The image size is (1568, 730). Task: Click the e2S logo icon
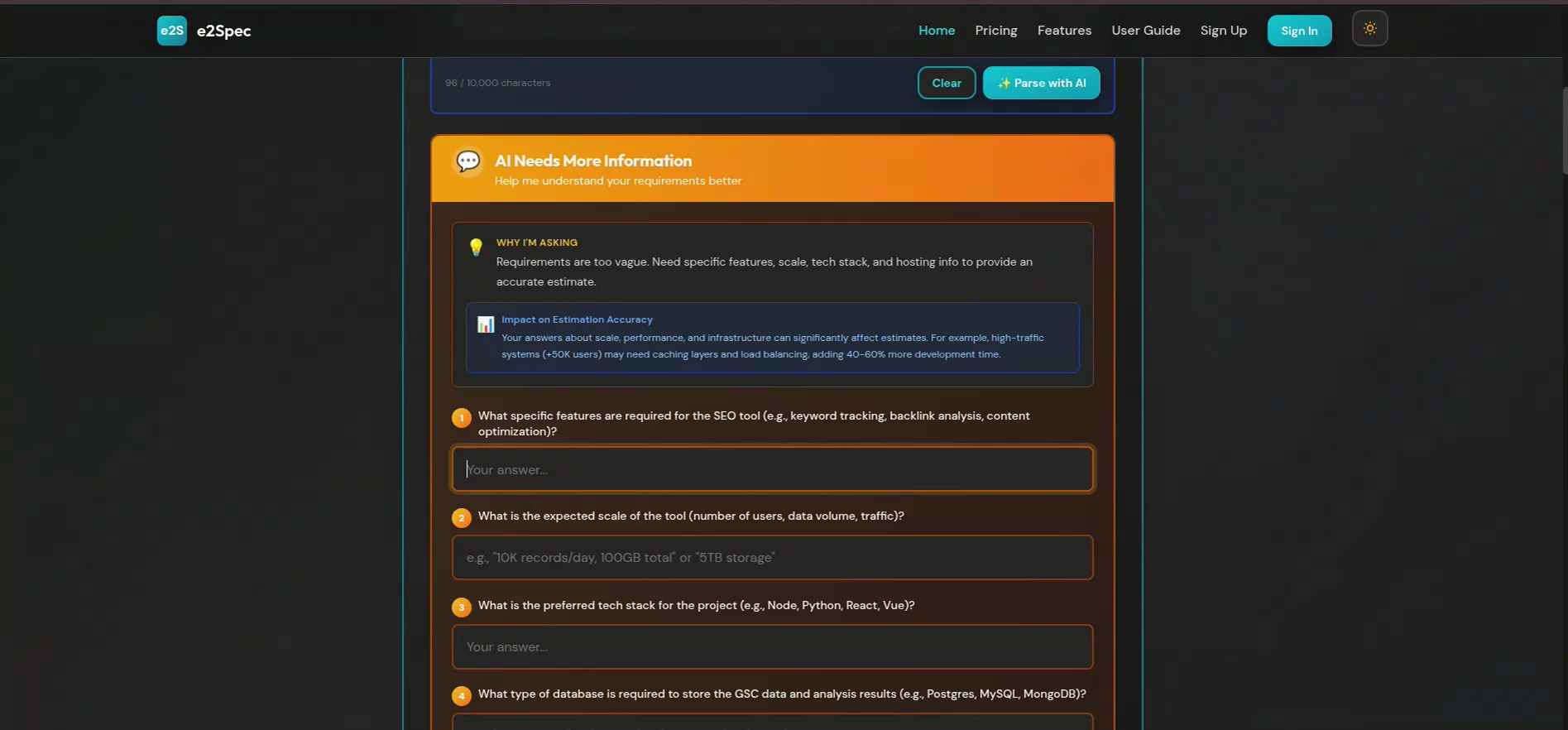(172, 31)
